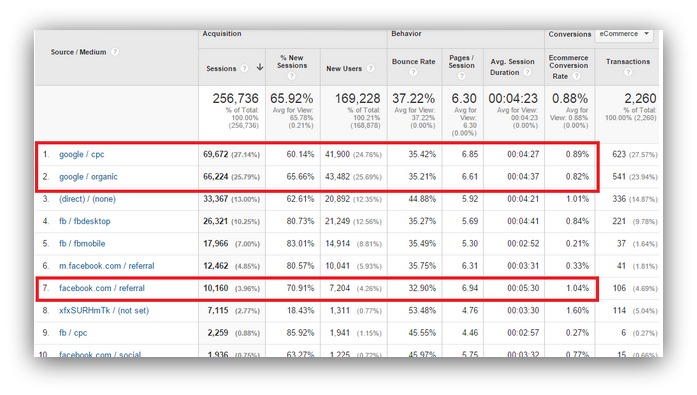Open help icon under Bounce Rate
Viewport: 697px width, 395px height.
[413, 72]
